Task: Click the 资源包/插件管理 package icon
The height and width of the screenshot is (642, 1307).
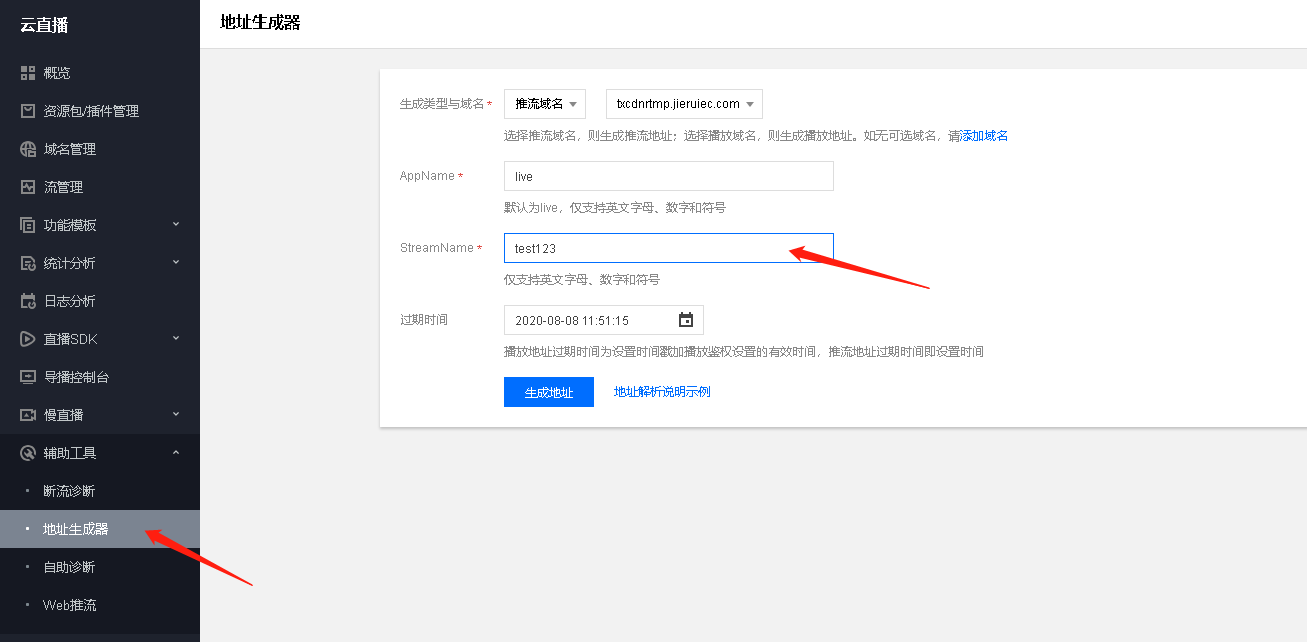Action: 28,111
